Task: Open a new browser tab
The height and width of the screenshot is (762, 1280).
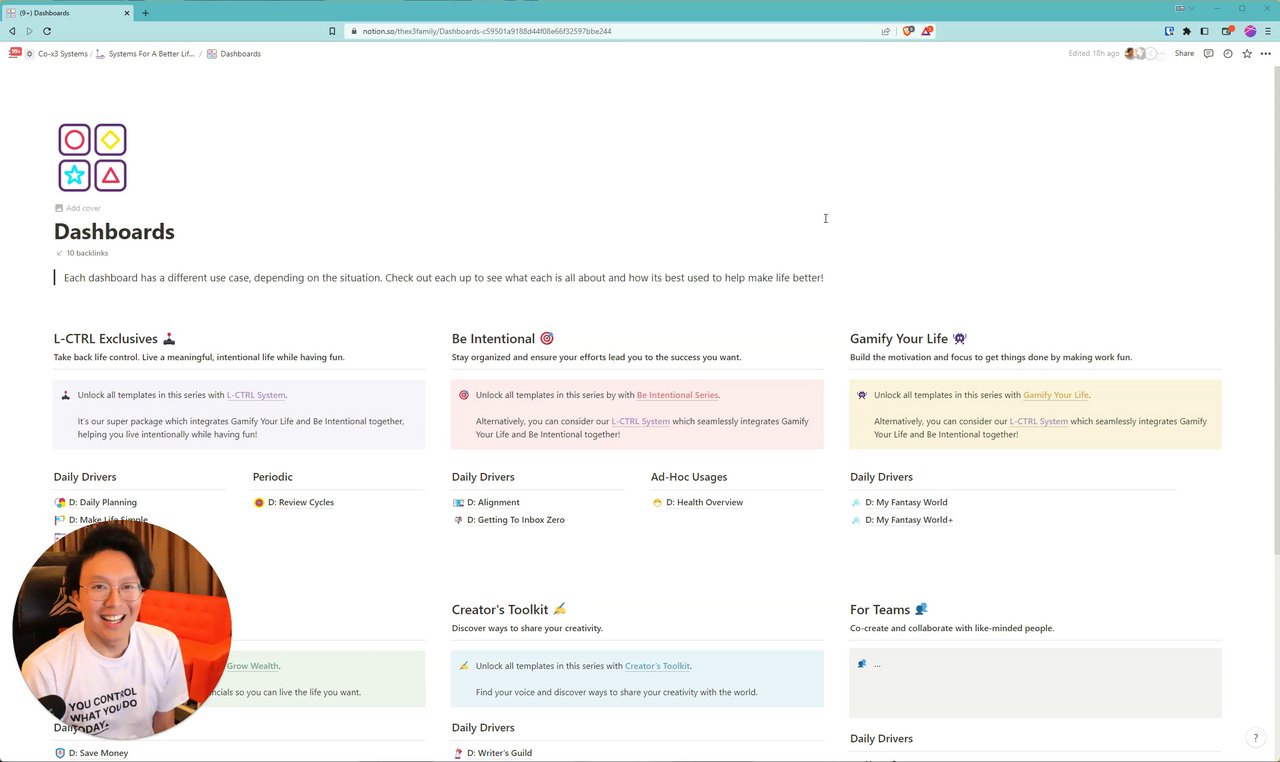Action: (145, 13)
